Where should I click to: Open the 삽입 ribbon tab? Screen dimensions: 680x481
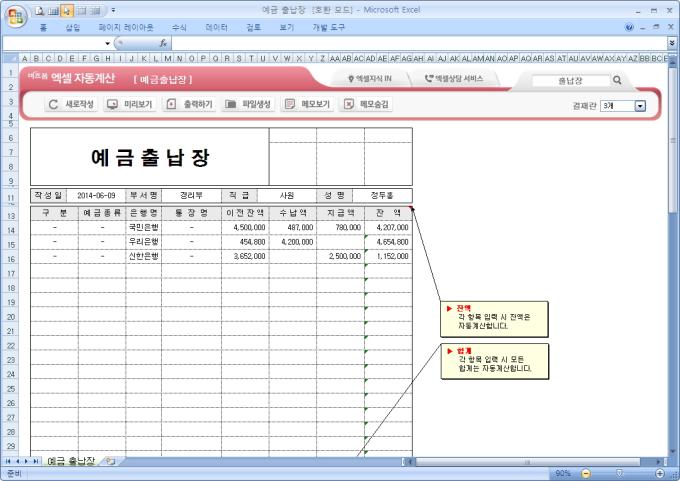(72, 28)
